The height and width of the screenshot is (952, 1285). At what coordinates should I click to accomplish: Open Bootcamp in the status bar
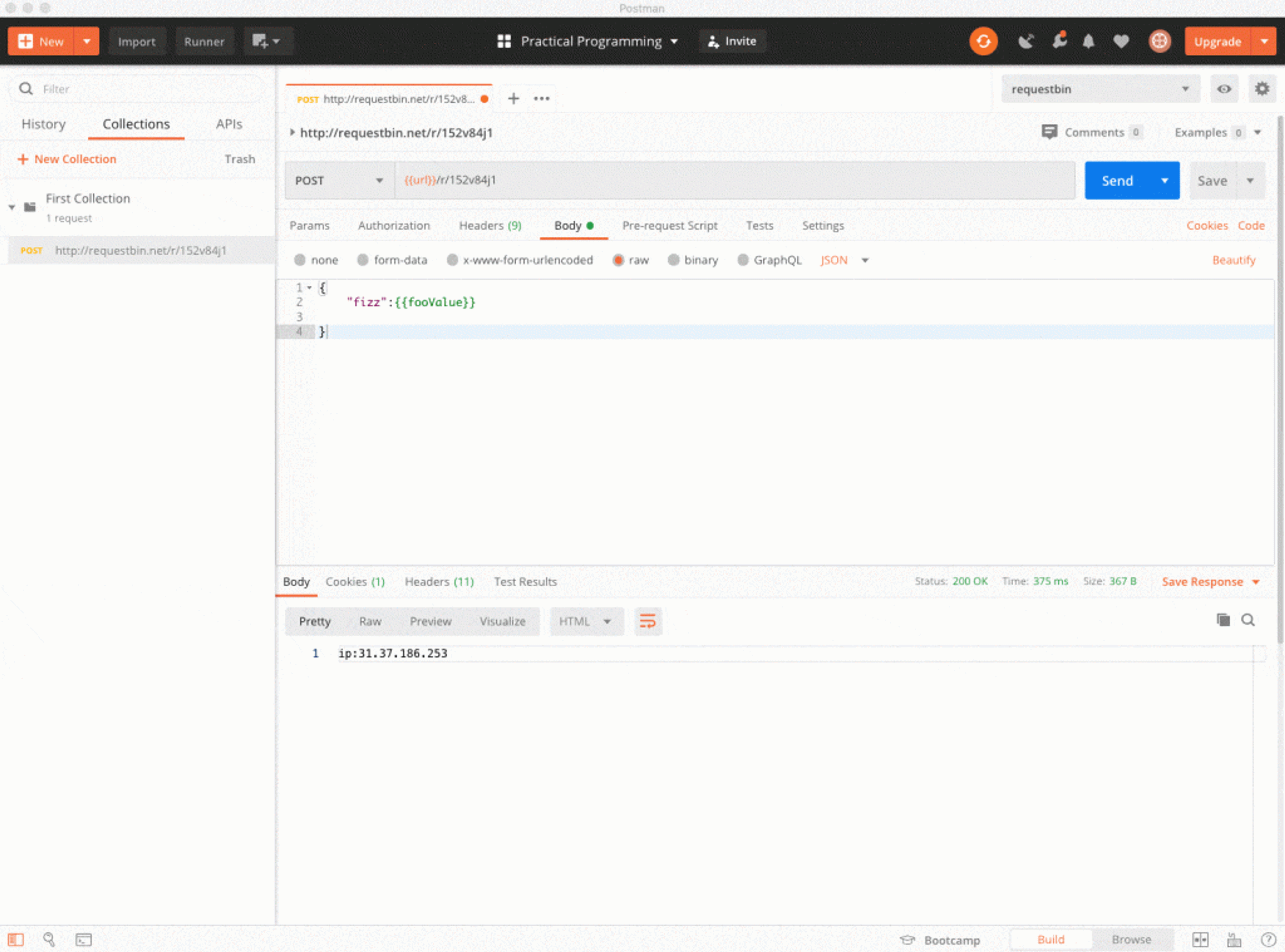940,940
